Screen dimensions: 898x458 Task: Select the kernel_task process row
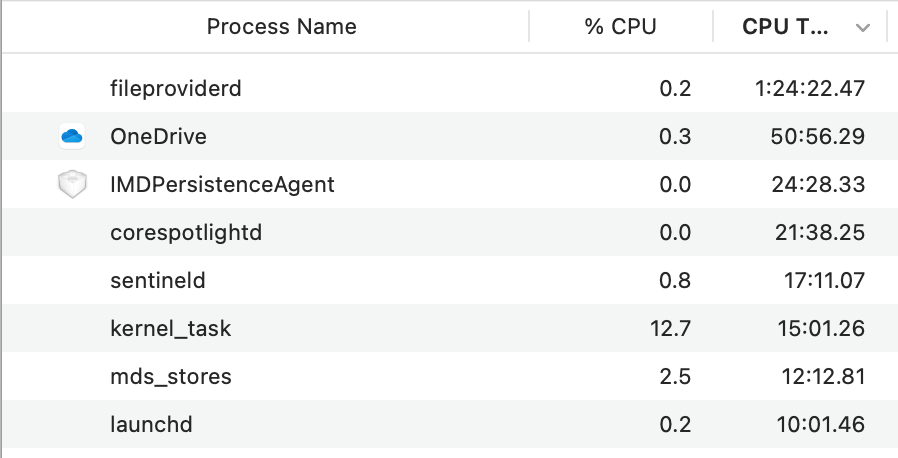(449, 329)
